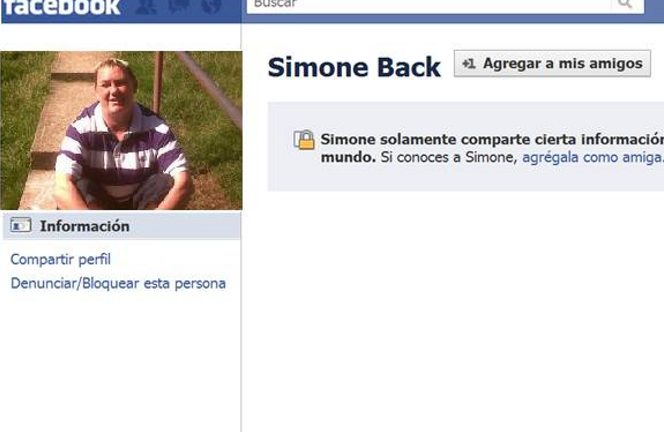664x432 pixels.
Task: Click the privacy notice text box
Action: pyautogui.click(x=466, y=147)
